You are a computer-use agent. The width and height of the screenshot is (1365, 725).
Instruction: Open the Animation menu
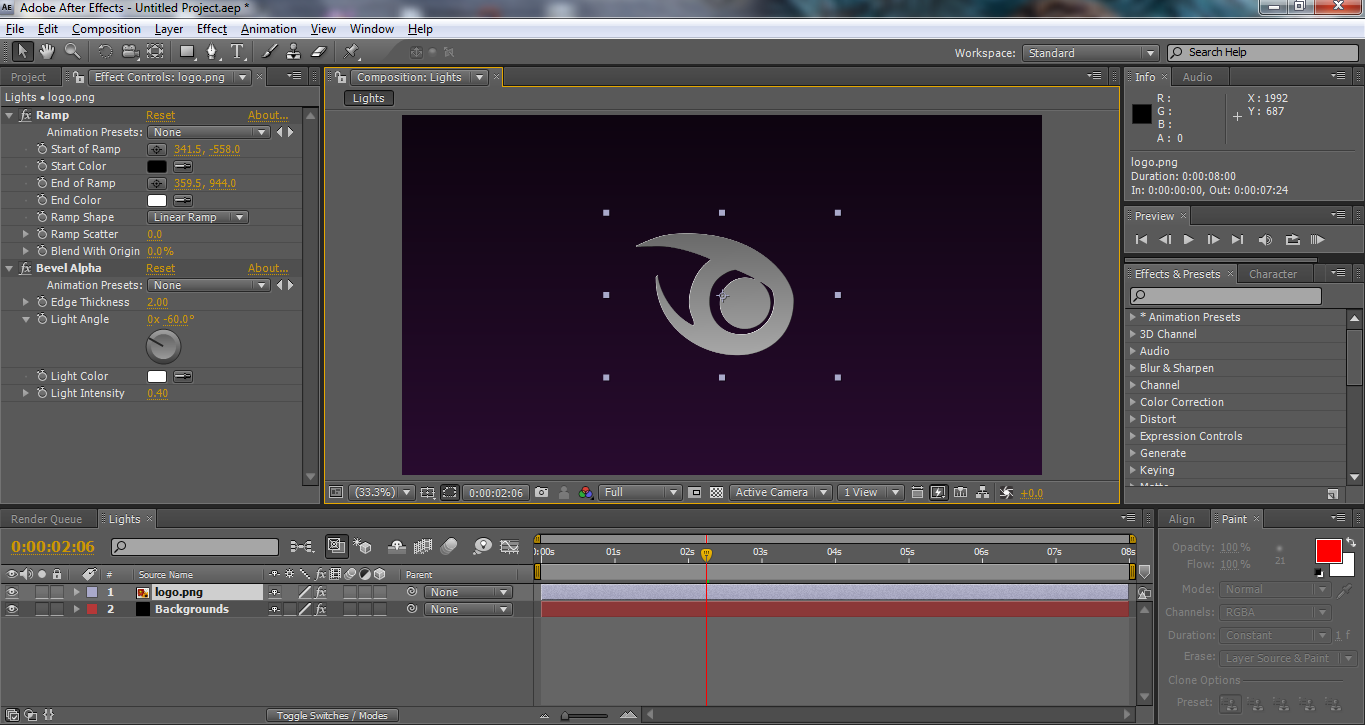(269, 29)
